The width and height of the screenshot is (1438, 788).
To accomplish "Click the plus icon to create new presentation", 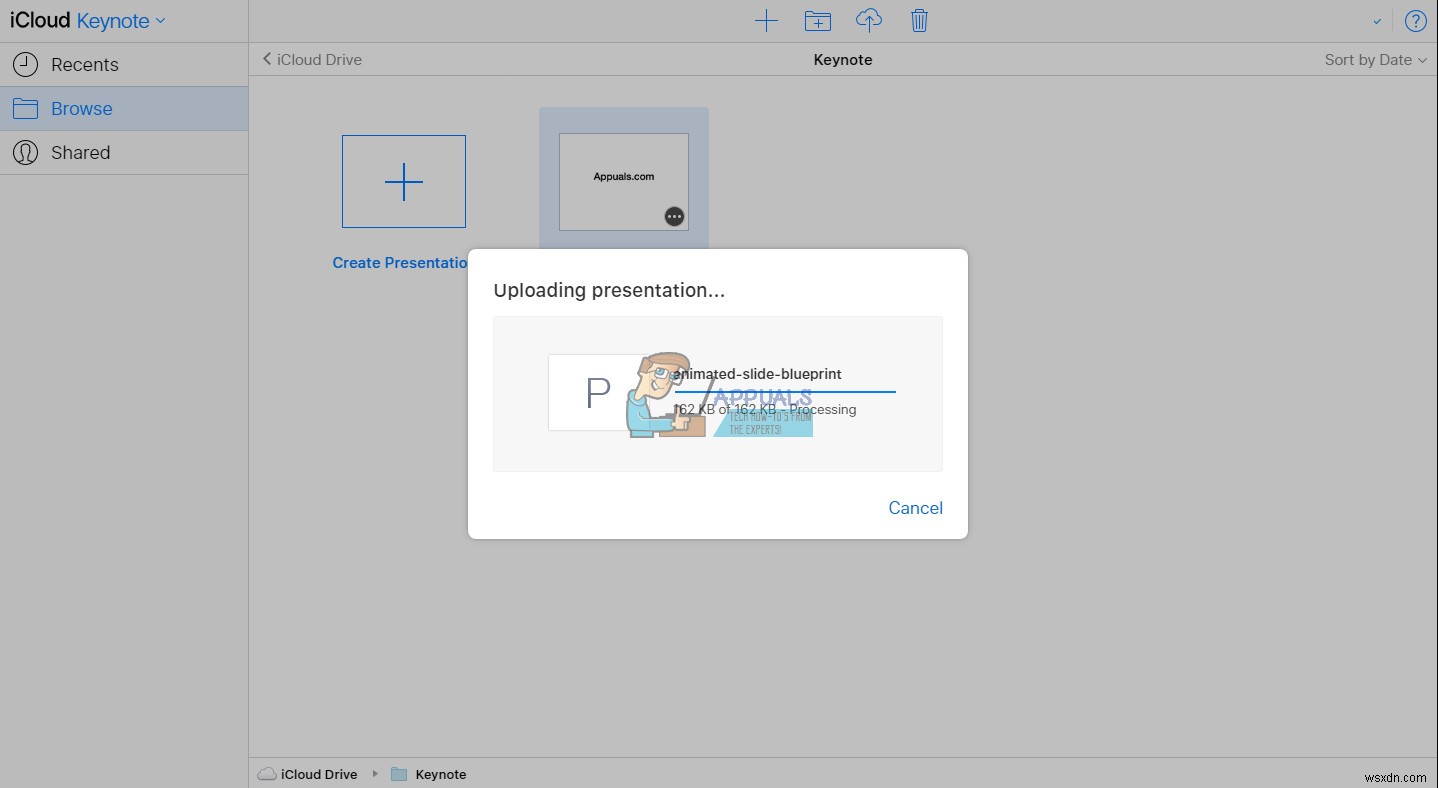I will (766, 20).
